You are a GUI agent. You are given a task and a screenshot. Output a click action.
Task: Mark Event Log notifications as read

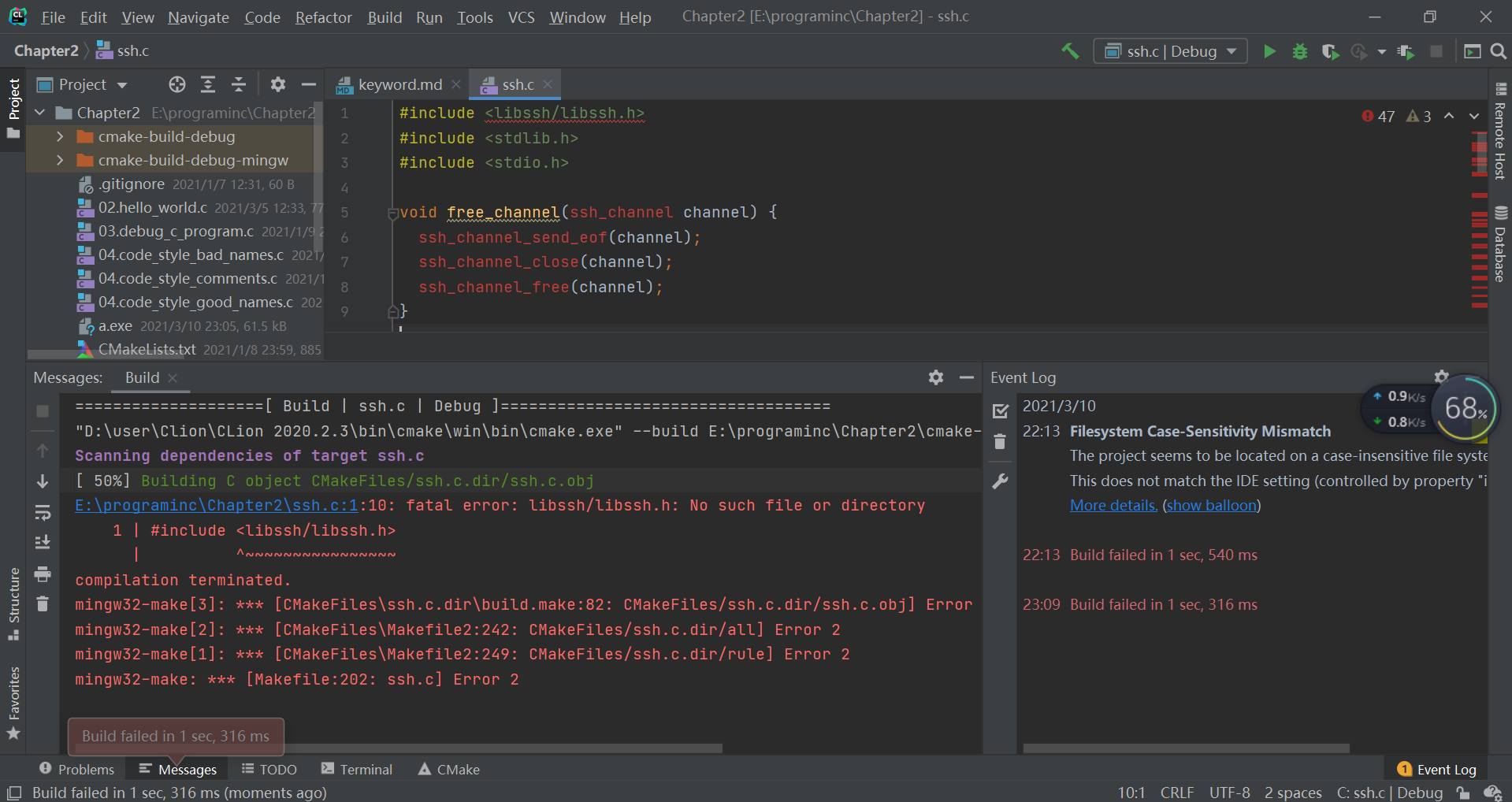pyautogui.click(x=1000, y=410)
